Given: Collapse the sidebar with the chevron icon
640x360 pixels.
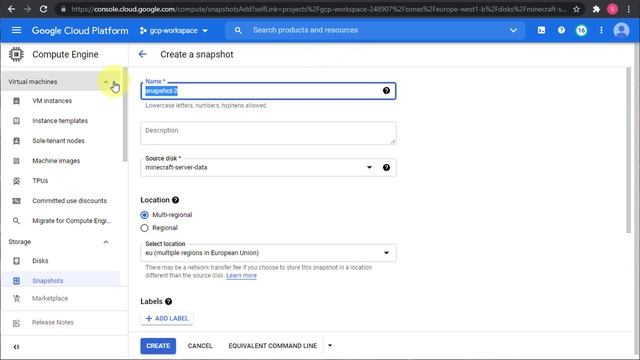Looking at the screenshot, I should pyautogui.click(x=16, y=347).
